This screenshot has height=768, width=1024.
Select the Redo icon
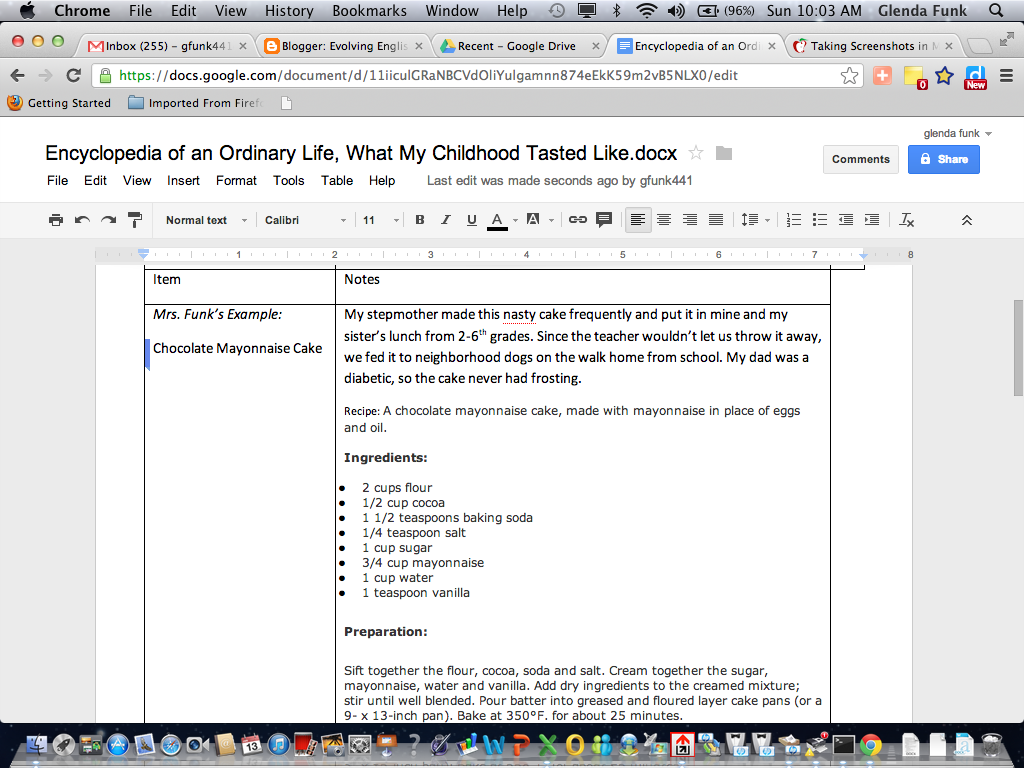109,219
